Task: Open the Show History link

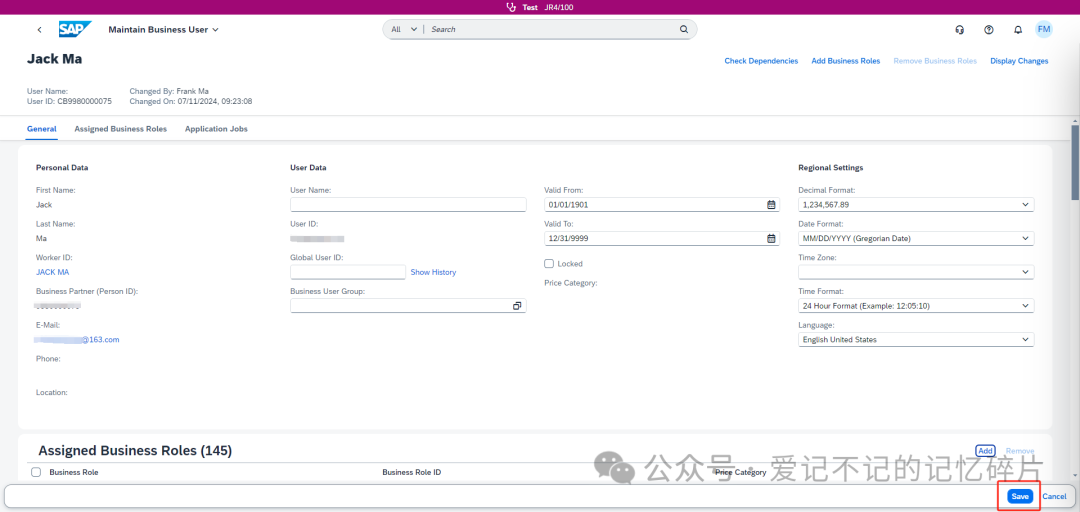Action: 433,272
